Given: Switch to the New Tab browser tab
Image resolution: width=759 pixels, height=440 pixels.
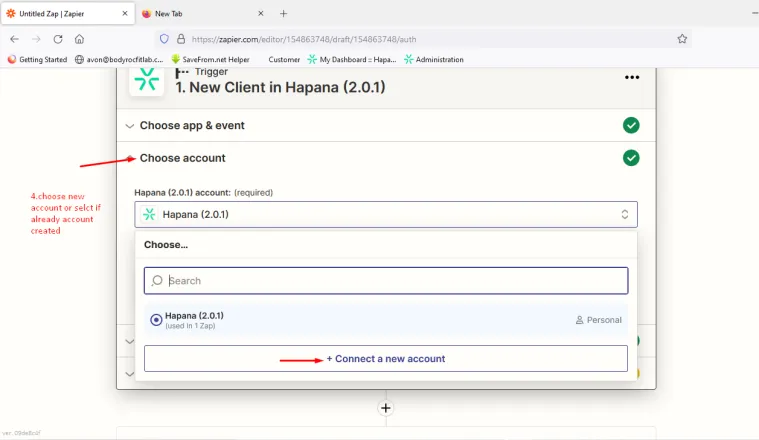Looking at the screenshot, I should point(200,14).
